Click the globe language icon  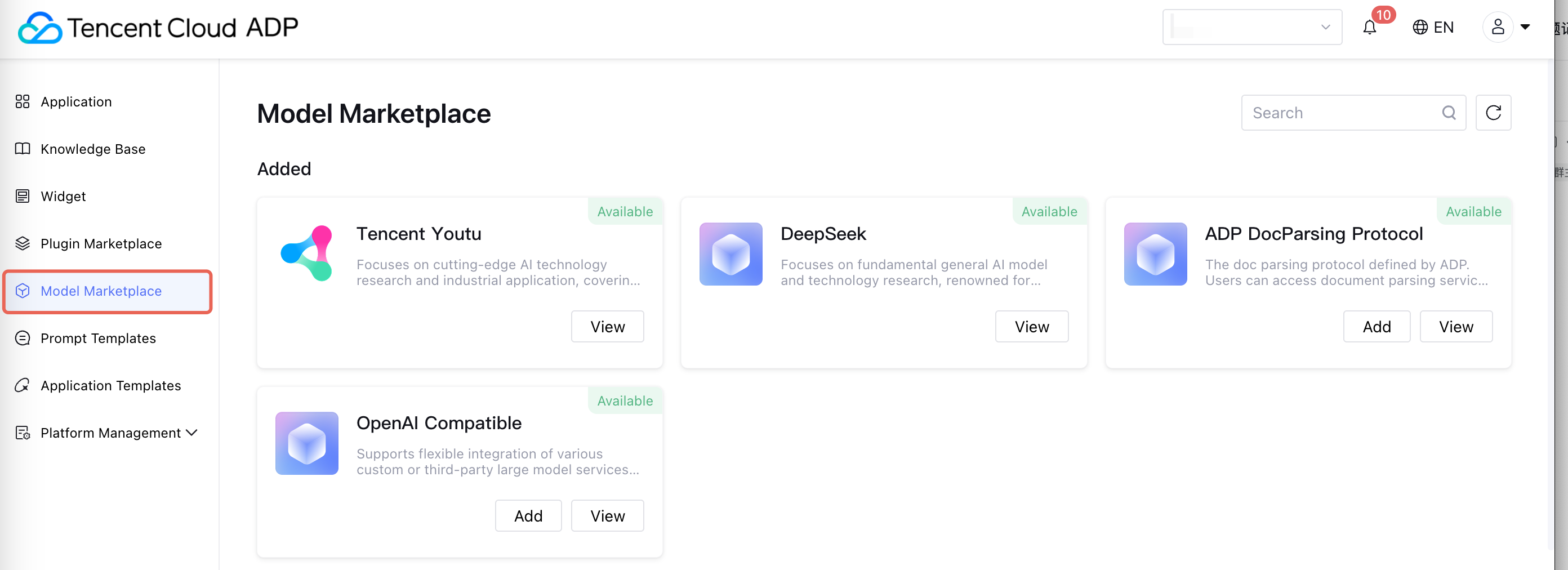pyautogui.click(x=1420, y=28)
